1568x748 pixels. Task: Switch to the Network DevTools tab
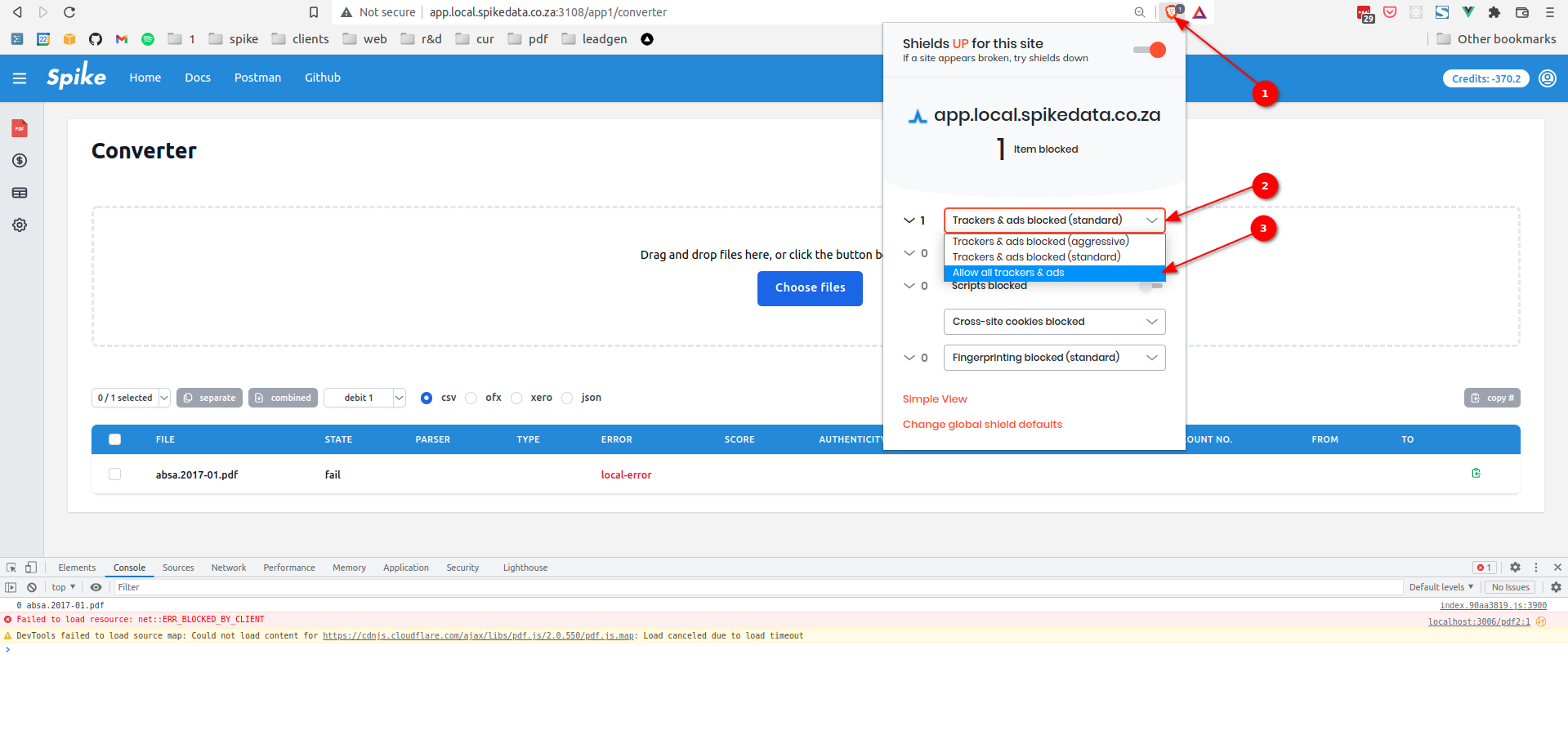[x=228, y=568]
